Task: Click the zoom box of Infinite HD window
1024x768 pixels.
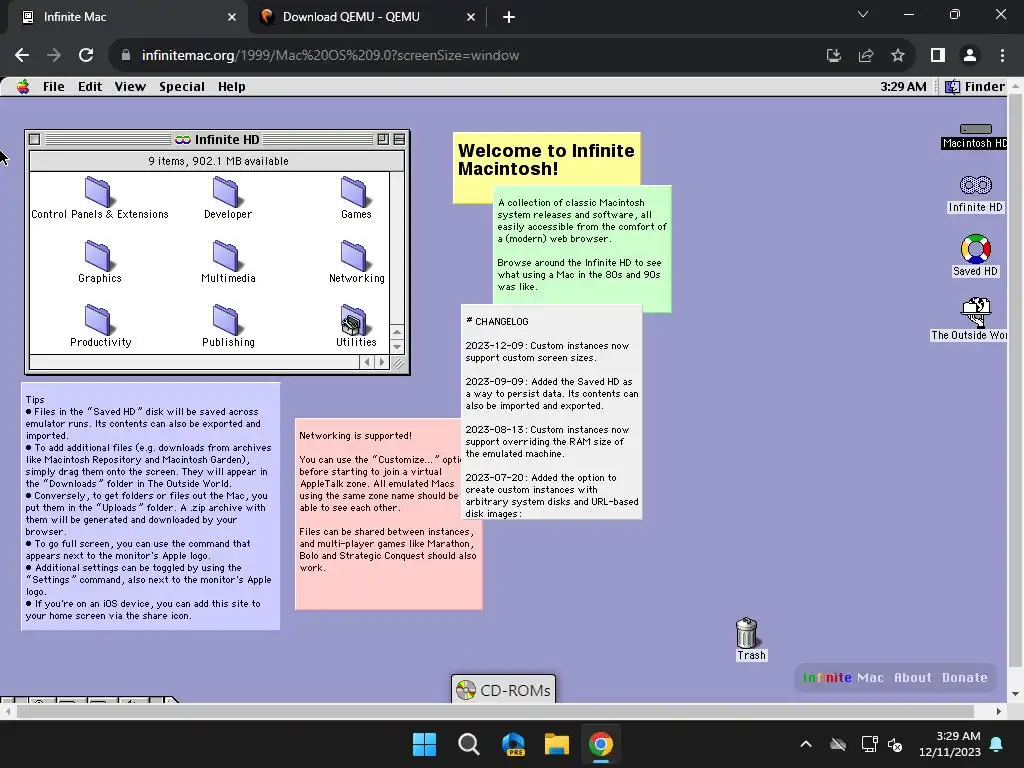Action: coord(383,139)
